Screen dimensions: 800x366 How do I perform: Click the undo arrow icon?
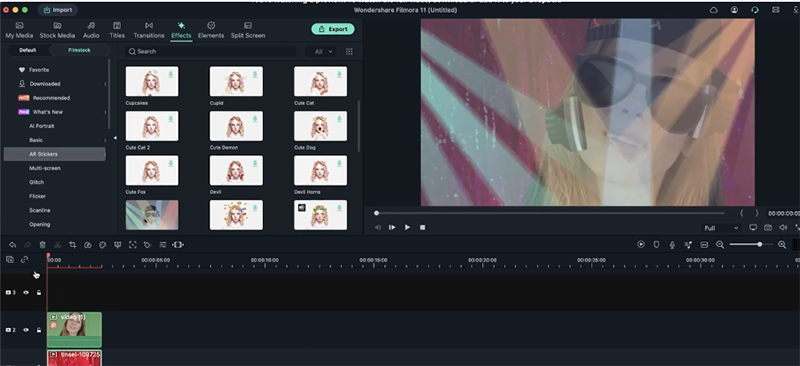point(13,245)
